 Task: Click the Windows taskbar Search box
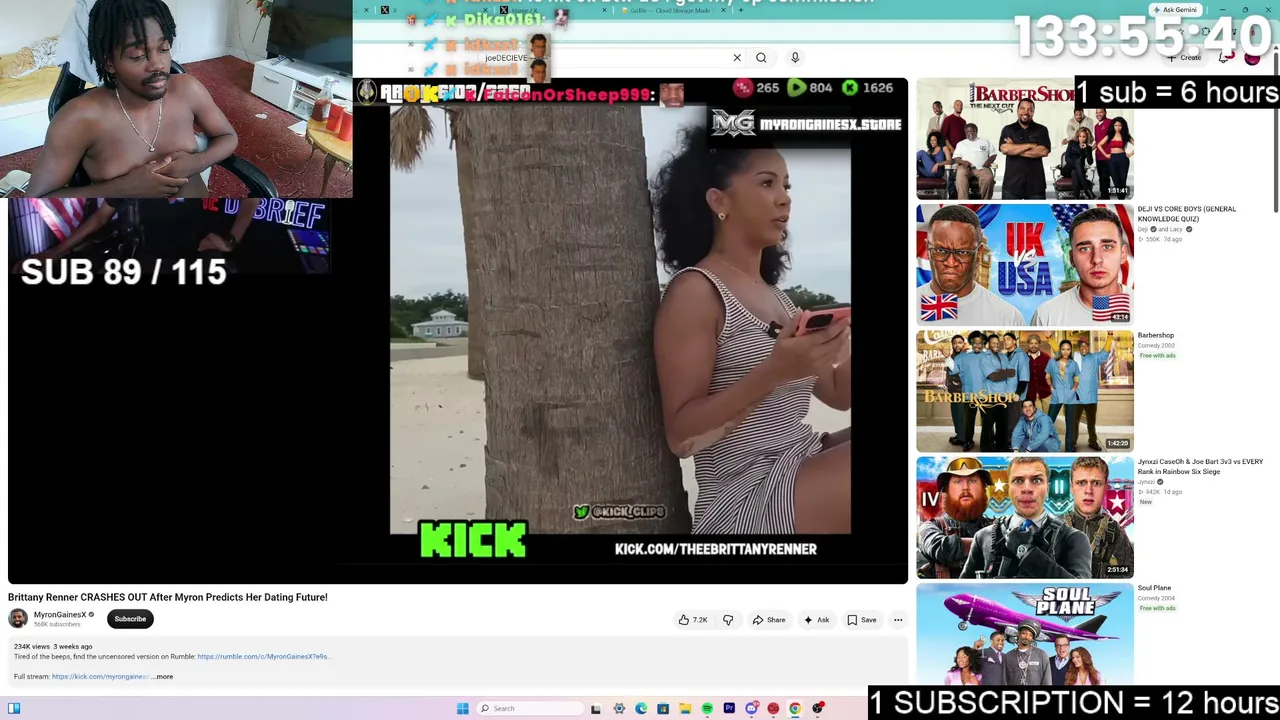coord(528,708)
